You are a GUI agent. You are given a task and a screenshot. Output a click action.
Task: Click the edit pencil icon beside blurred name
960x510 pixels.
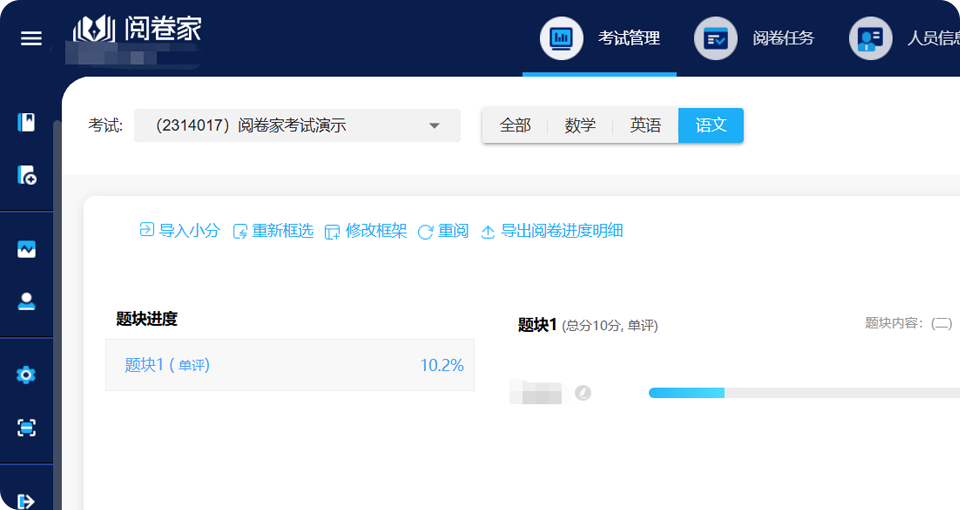[583, 393]
